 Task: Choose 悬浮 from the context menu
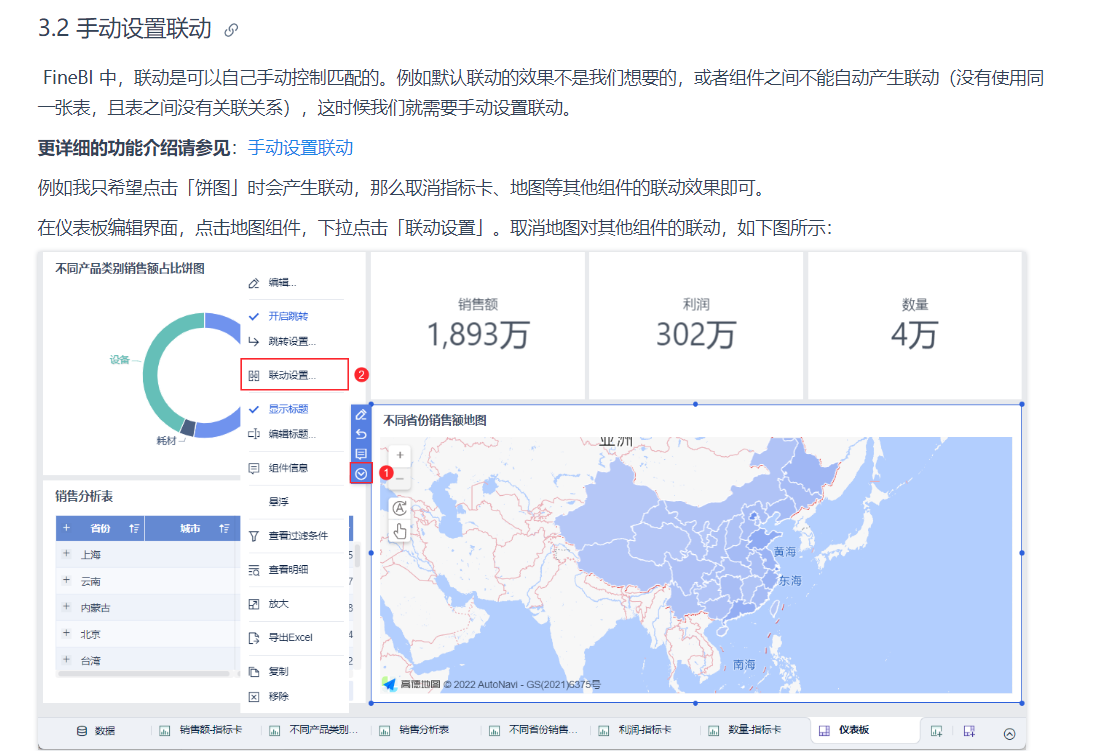[x=279, y=502]
